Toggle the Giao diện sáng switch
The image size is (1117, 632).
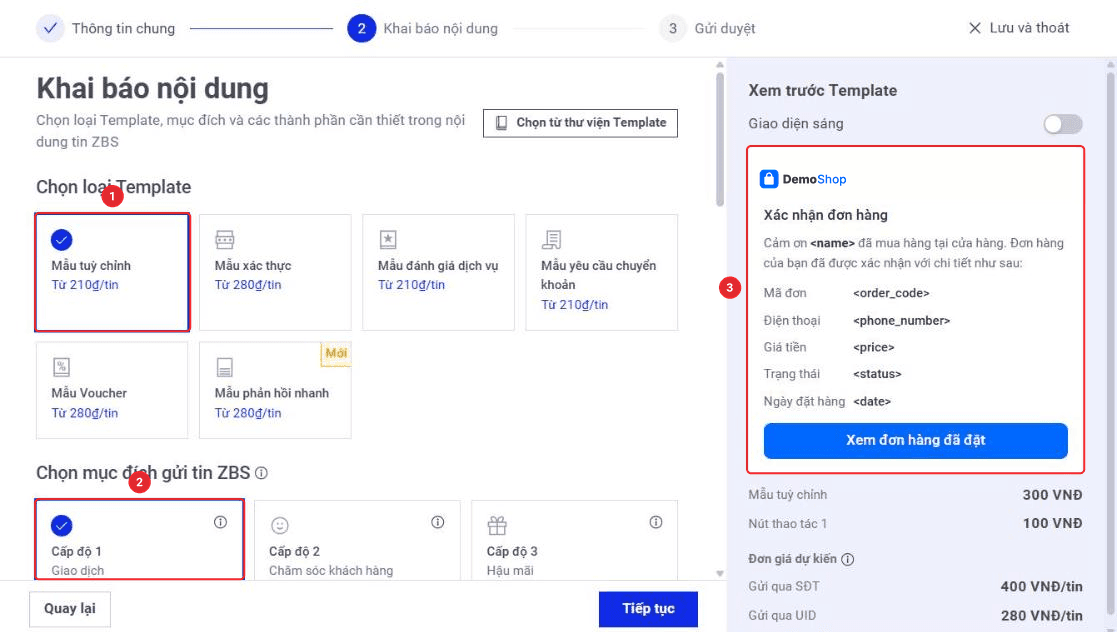(x=1063, y=124)
